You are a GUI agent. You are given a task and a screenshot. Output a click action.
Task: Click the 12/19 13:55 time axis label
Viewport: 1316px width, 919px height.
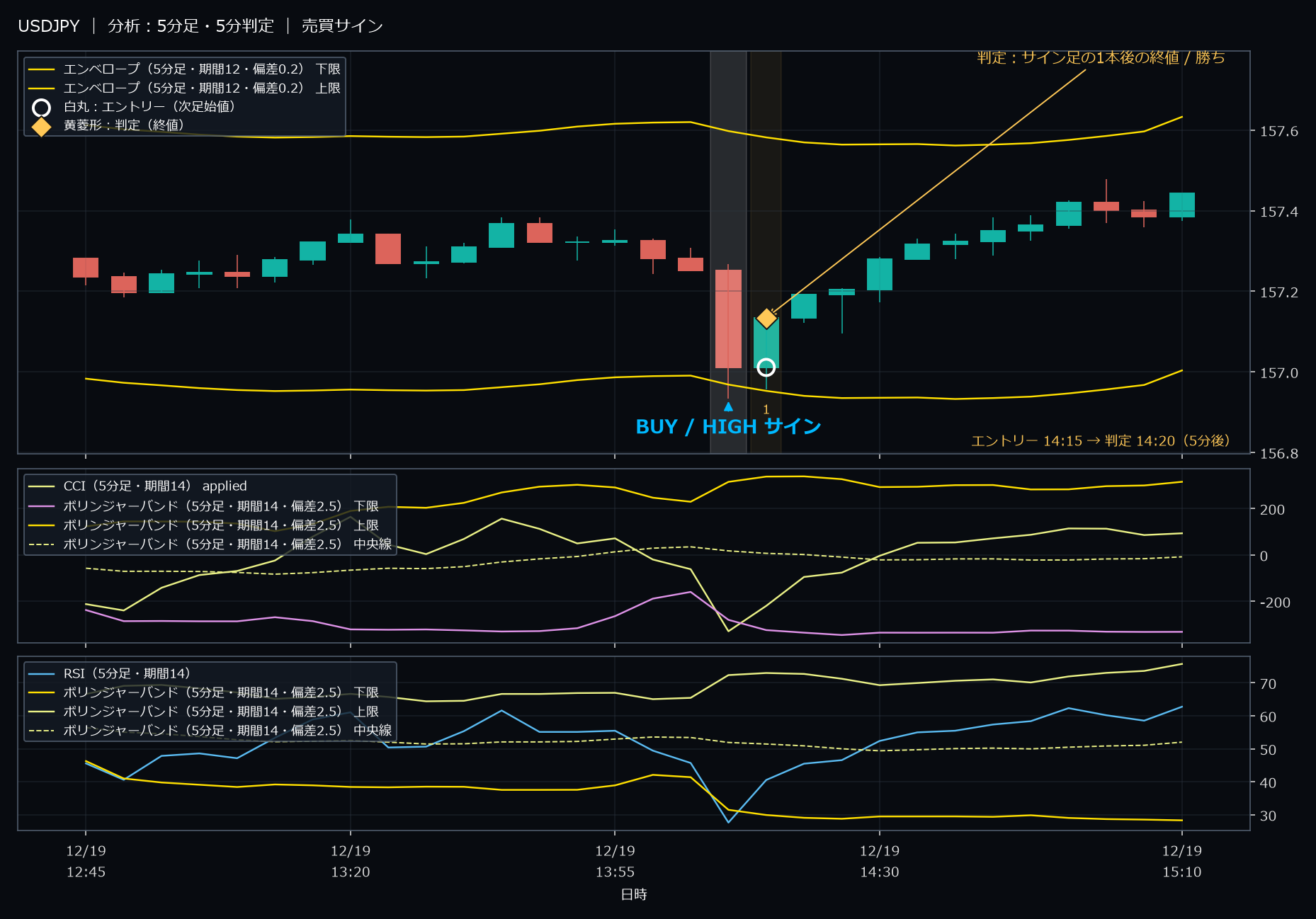[615, 861]
